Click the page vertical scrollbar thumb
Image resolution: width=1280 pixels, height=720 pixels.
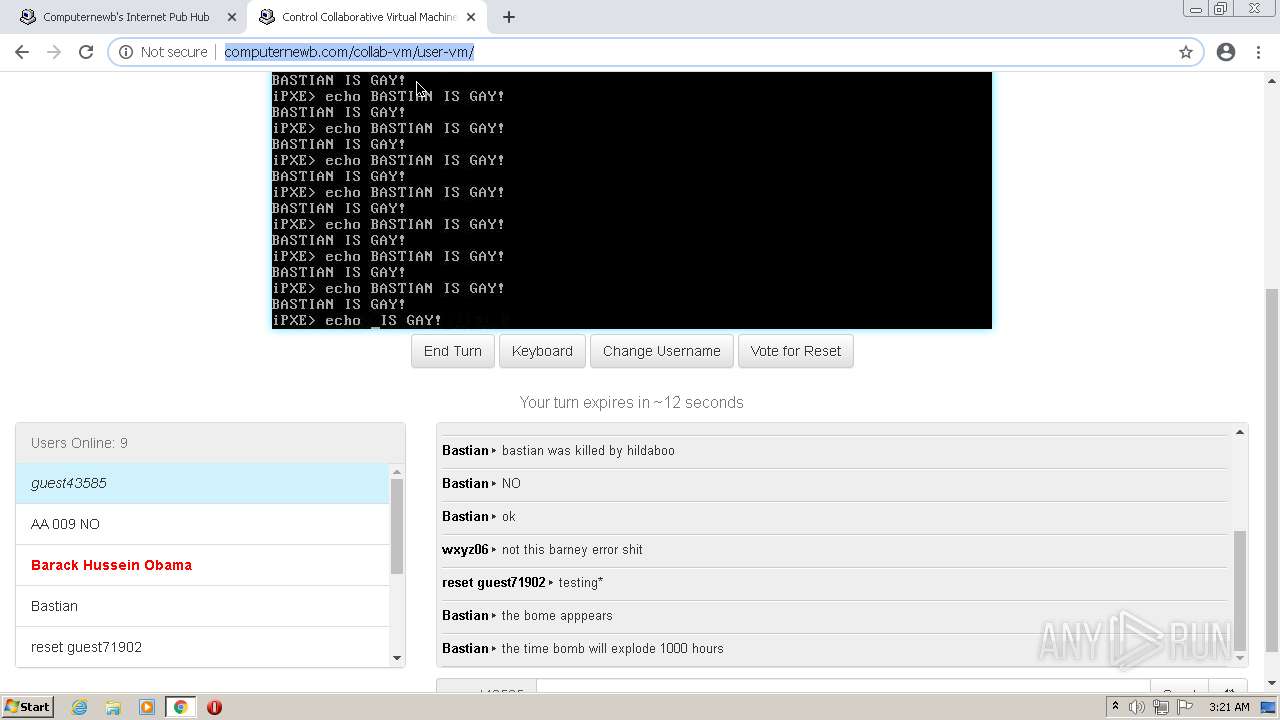coord(1272,470)
